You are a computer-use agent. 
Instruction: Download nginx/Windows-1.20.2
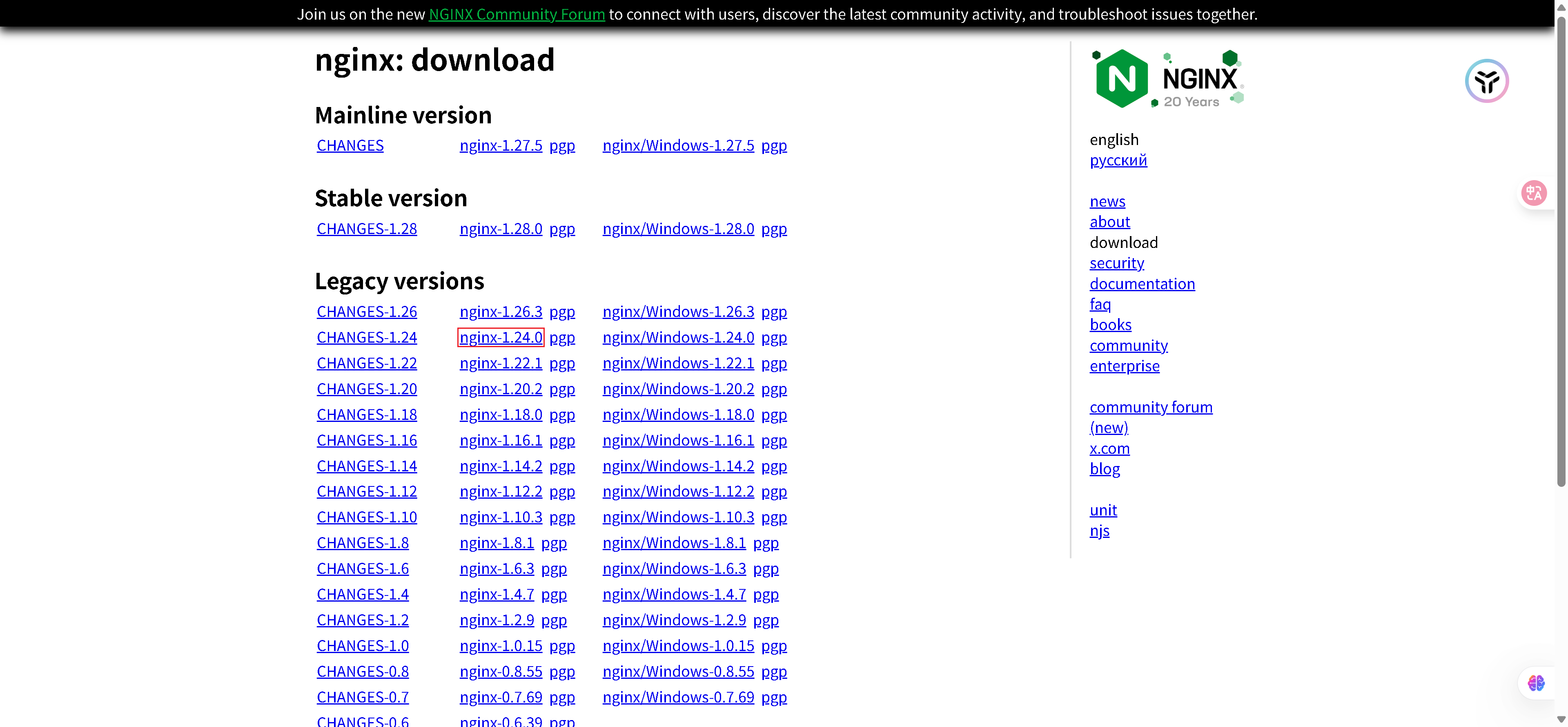click(x=678, y=388)
